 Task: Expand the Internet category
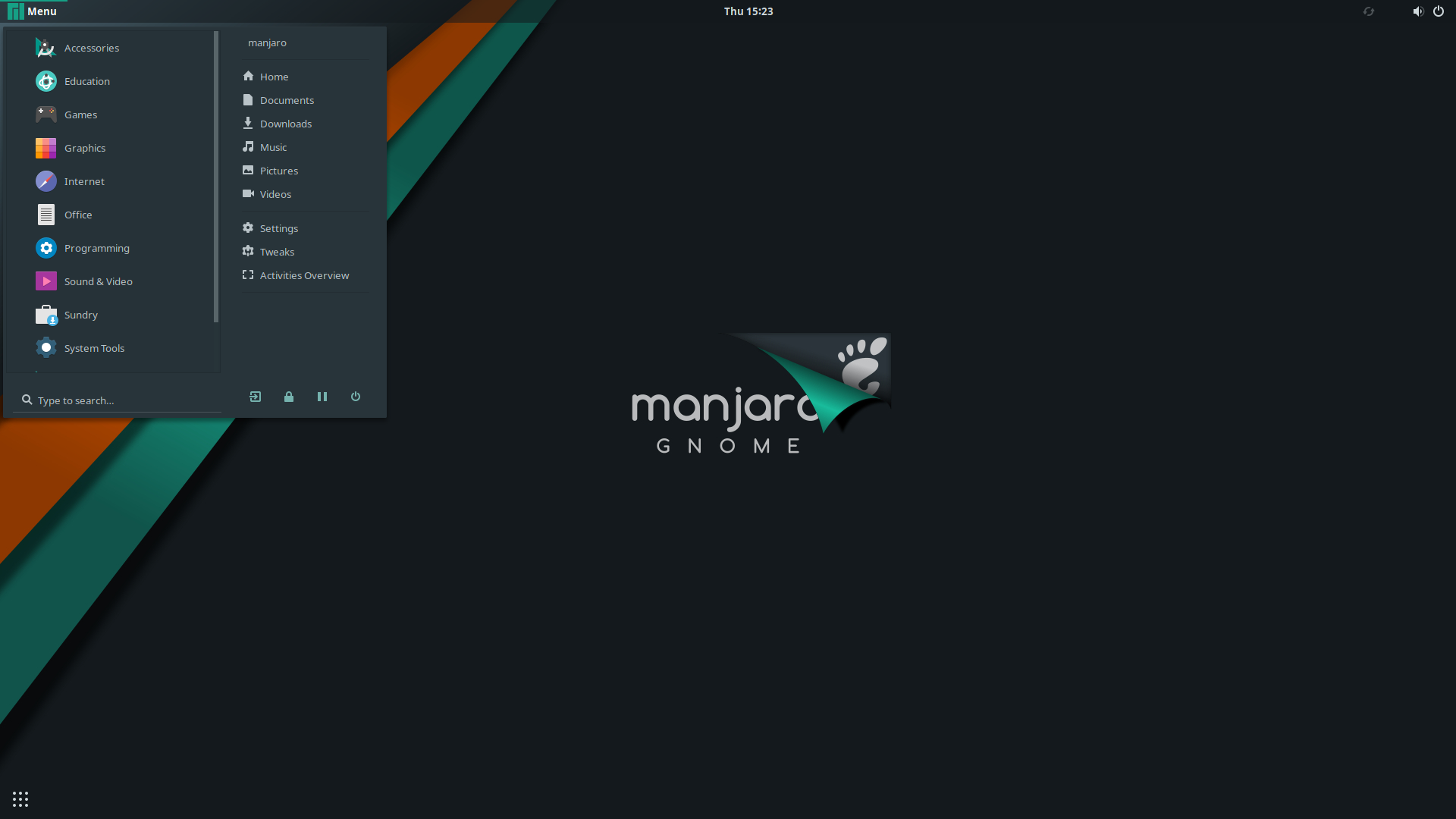84,180
